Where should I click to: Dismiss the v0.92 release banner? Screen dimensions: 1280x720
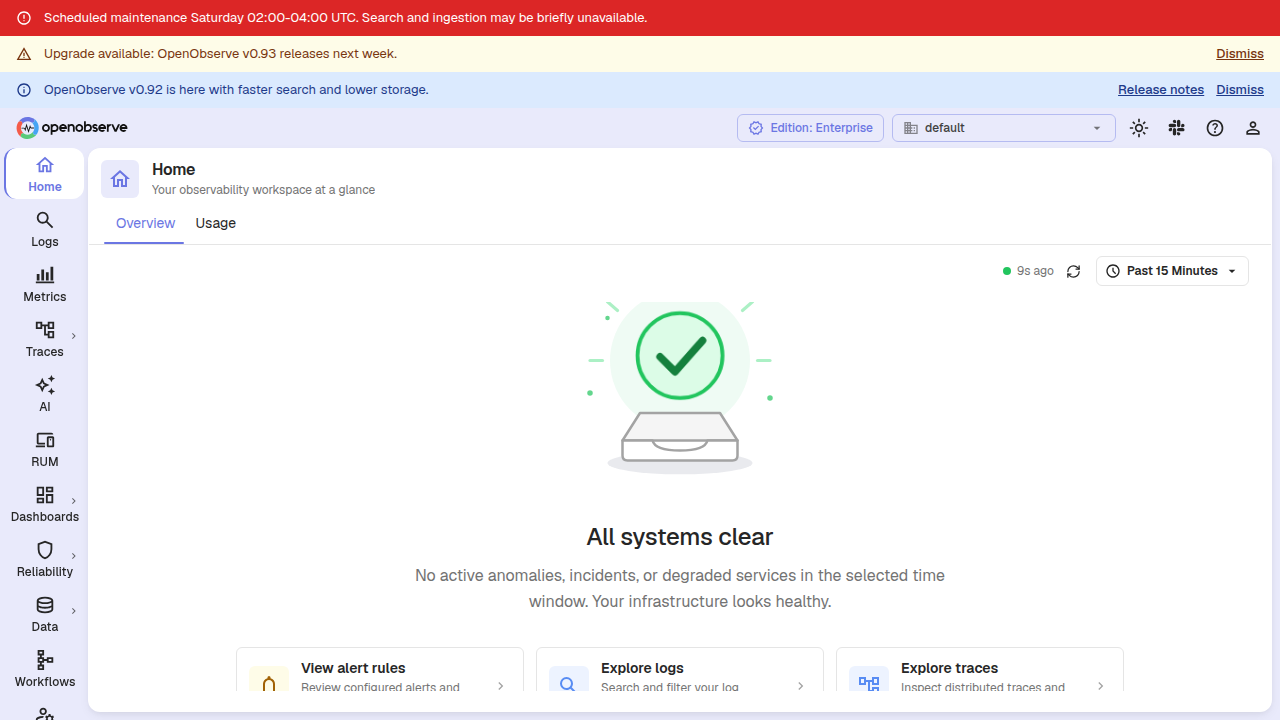pos(1240,90)
